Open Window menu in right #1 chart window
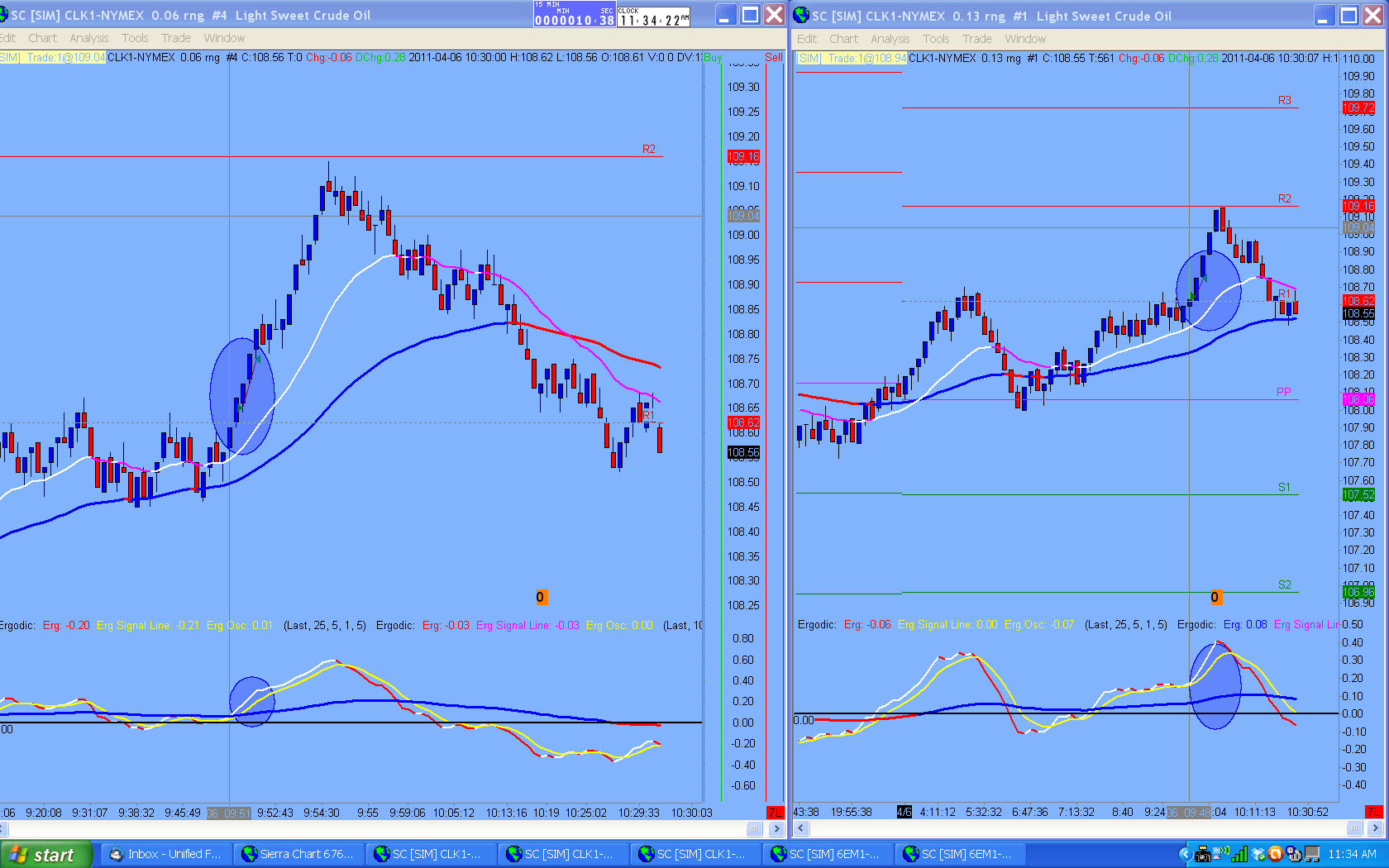 1025,39
